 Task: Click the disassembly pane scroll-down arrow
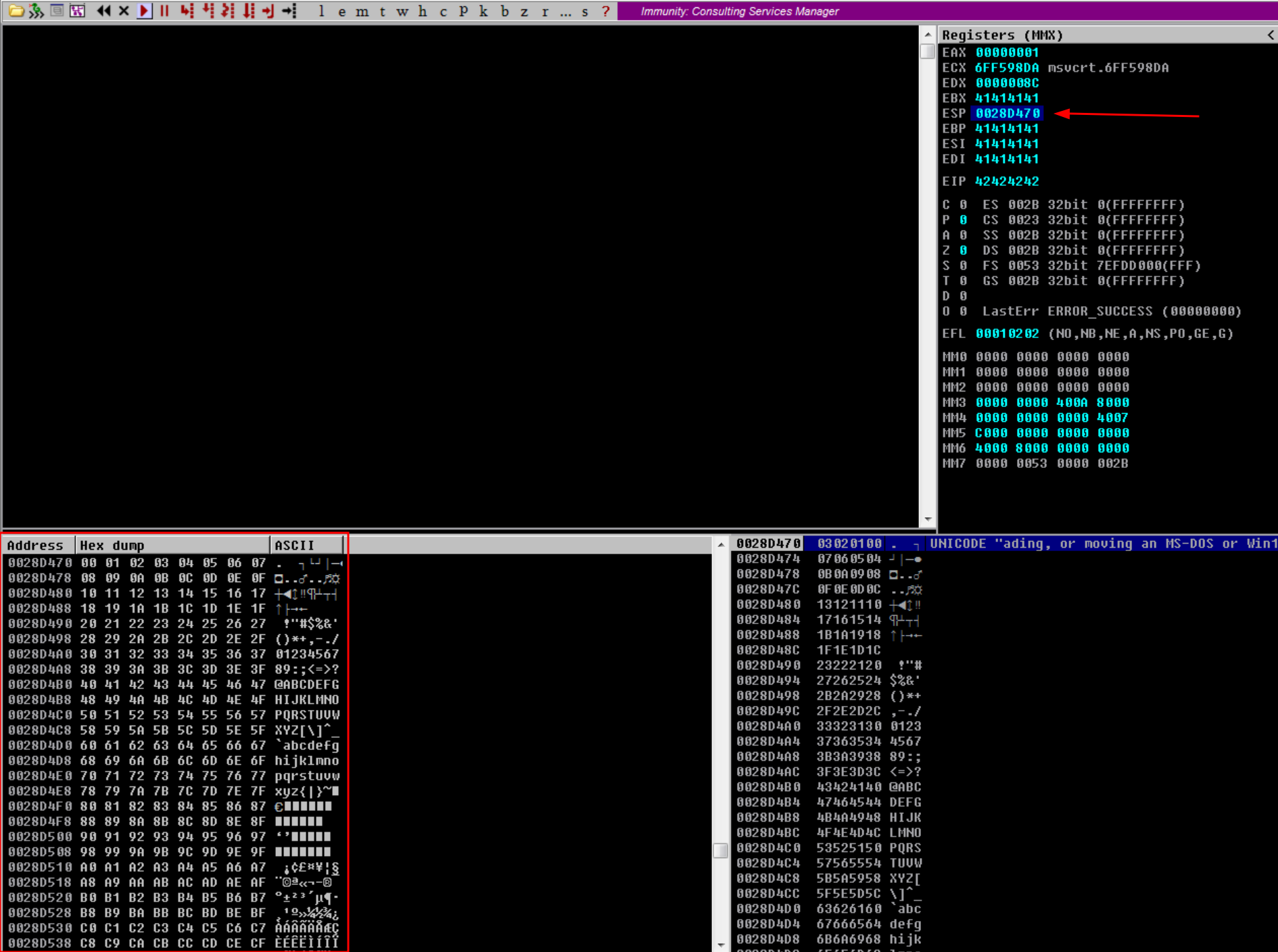click(x=927, y=519)
